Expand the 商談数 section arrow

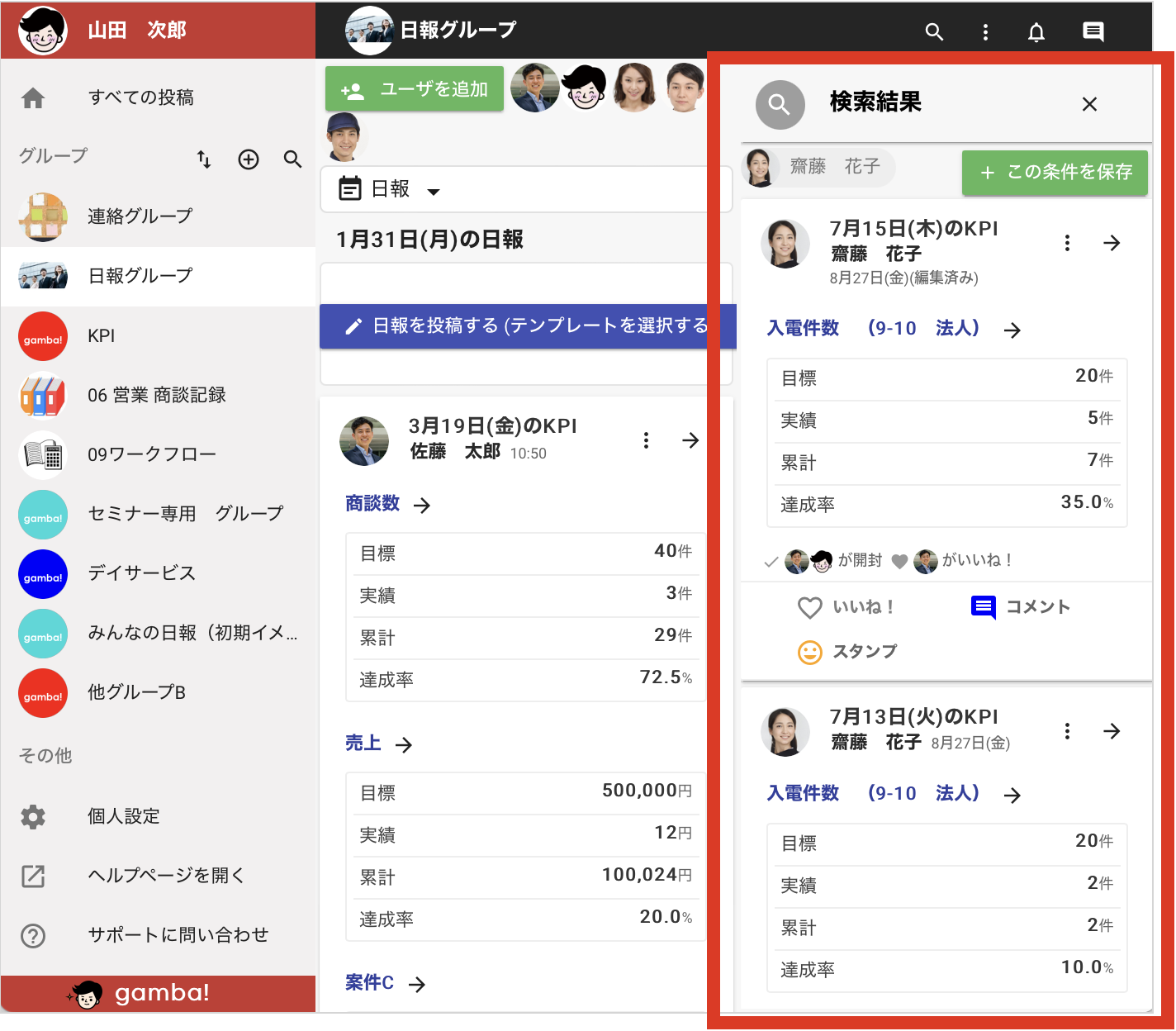click(422, 506)
